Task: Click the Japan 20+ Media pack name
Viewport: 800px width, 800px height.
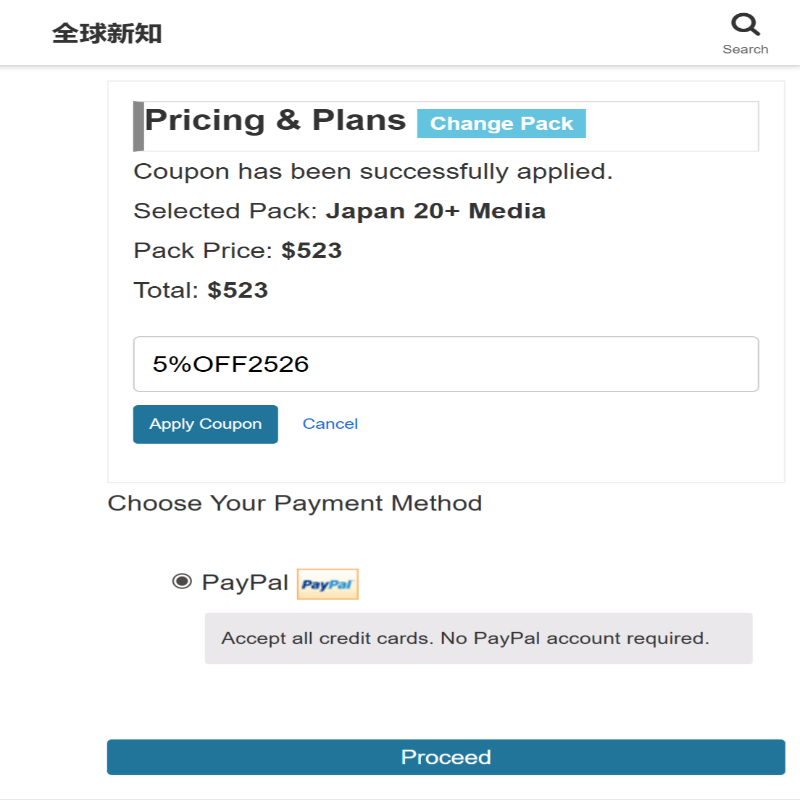Action: (436, 211)
